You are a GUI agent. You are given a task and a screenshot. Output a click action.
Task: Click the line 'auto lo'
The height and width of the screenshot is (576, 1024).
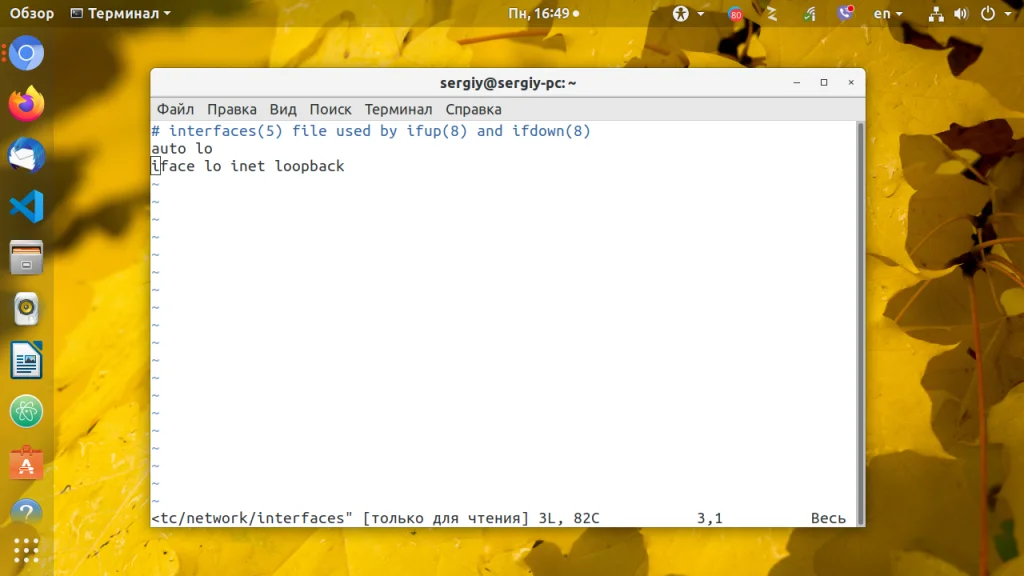182,148
